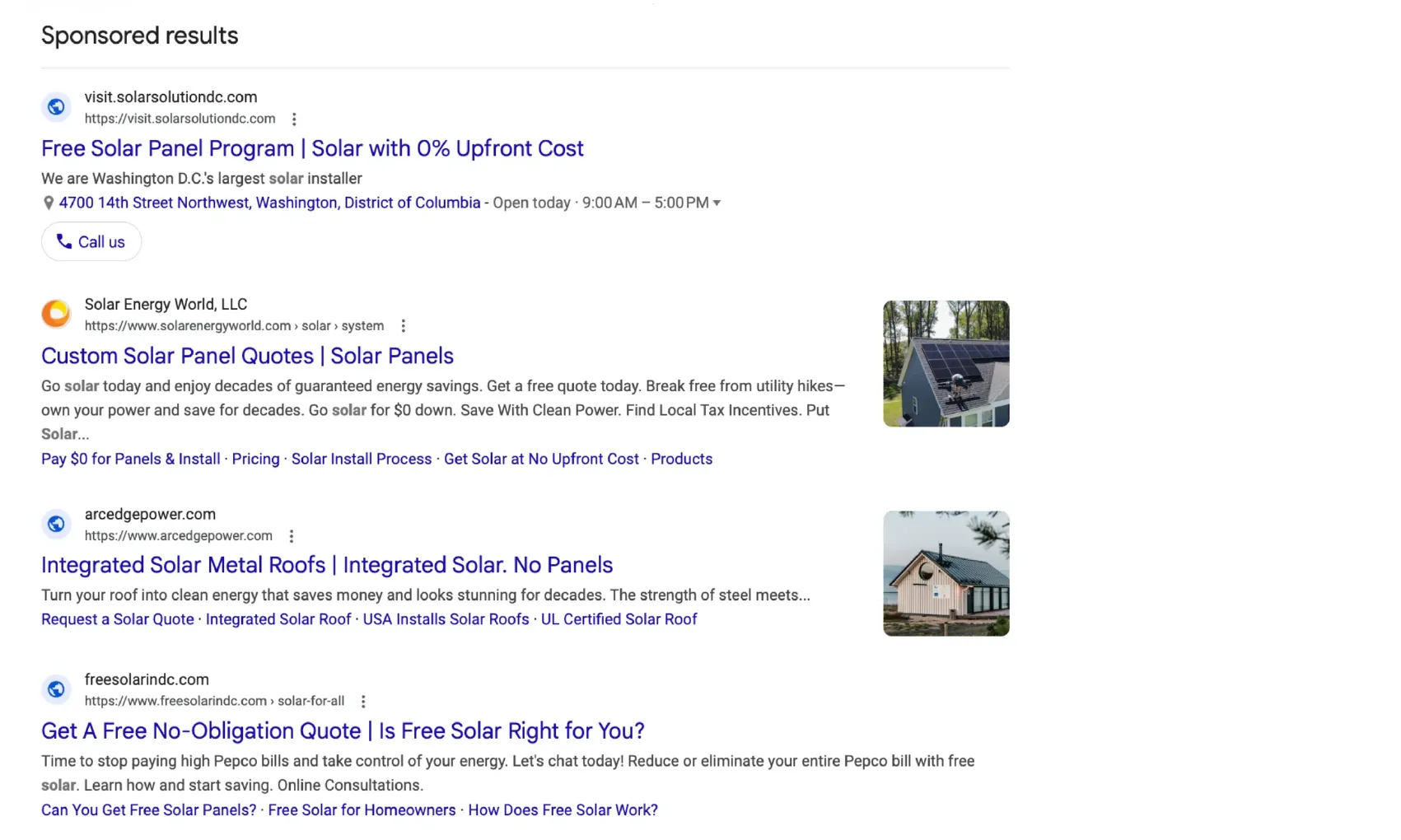Open the three-dot menu beside arcedgepower.com URL
Image resolution: width=1401 pixels, height=840 pixels.
coord(292,535)
